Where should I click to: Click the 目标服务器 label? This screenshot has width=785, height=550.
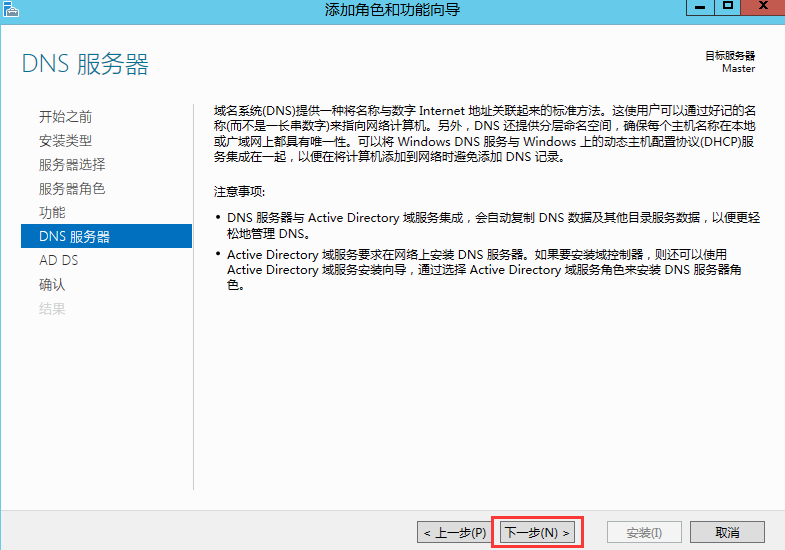pyautogui.click(x=730, y=56)
